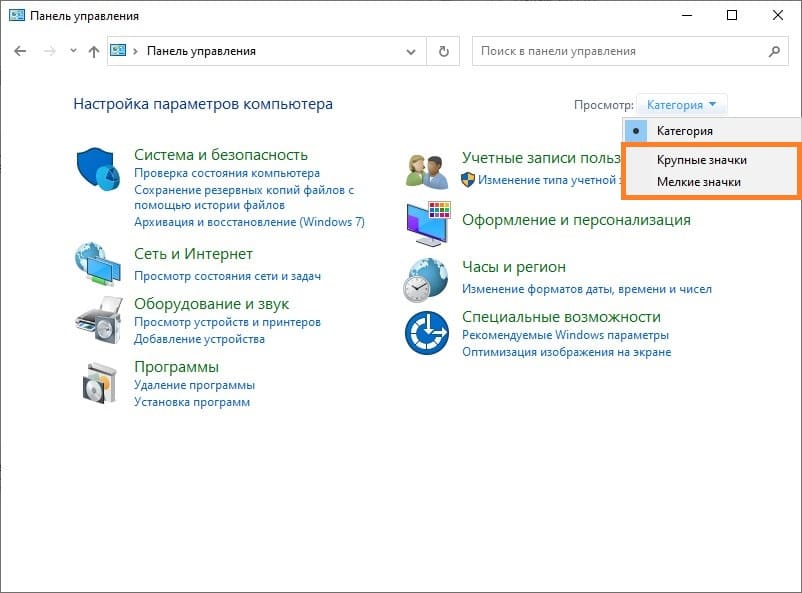The image size is (802, 593).
Task: Maximize the Control Panel window
Action: (x=732, y=15)
